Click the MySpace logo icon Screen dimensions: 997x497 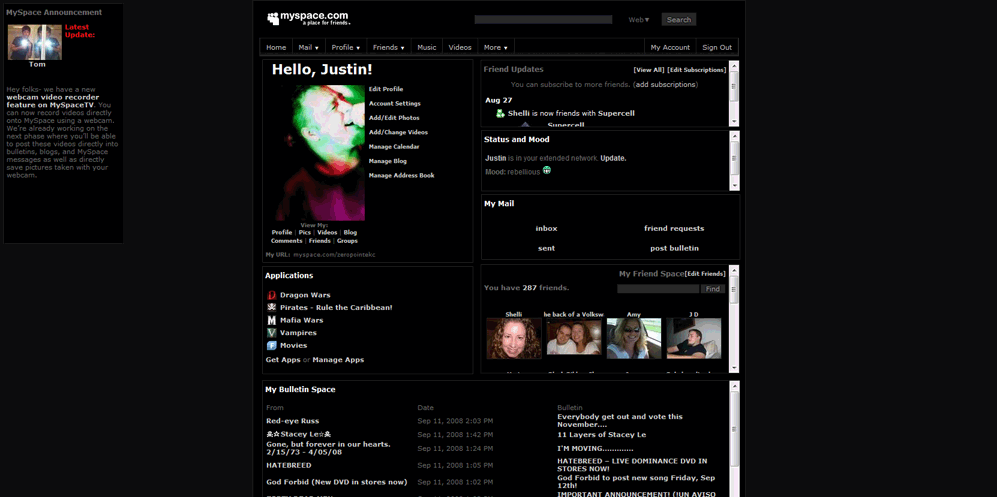pos(273,19)
